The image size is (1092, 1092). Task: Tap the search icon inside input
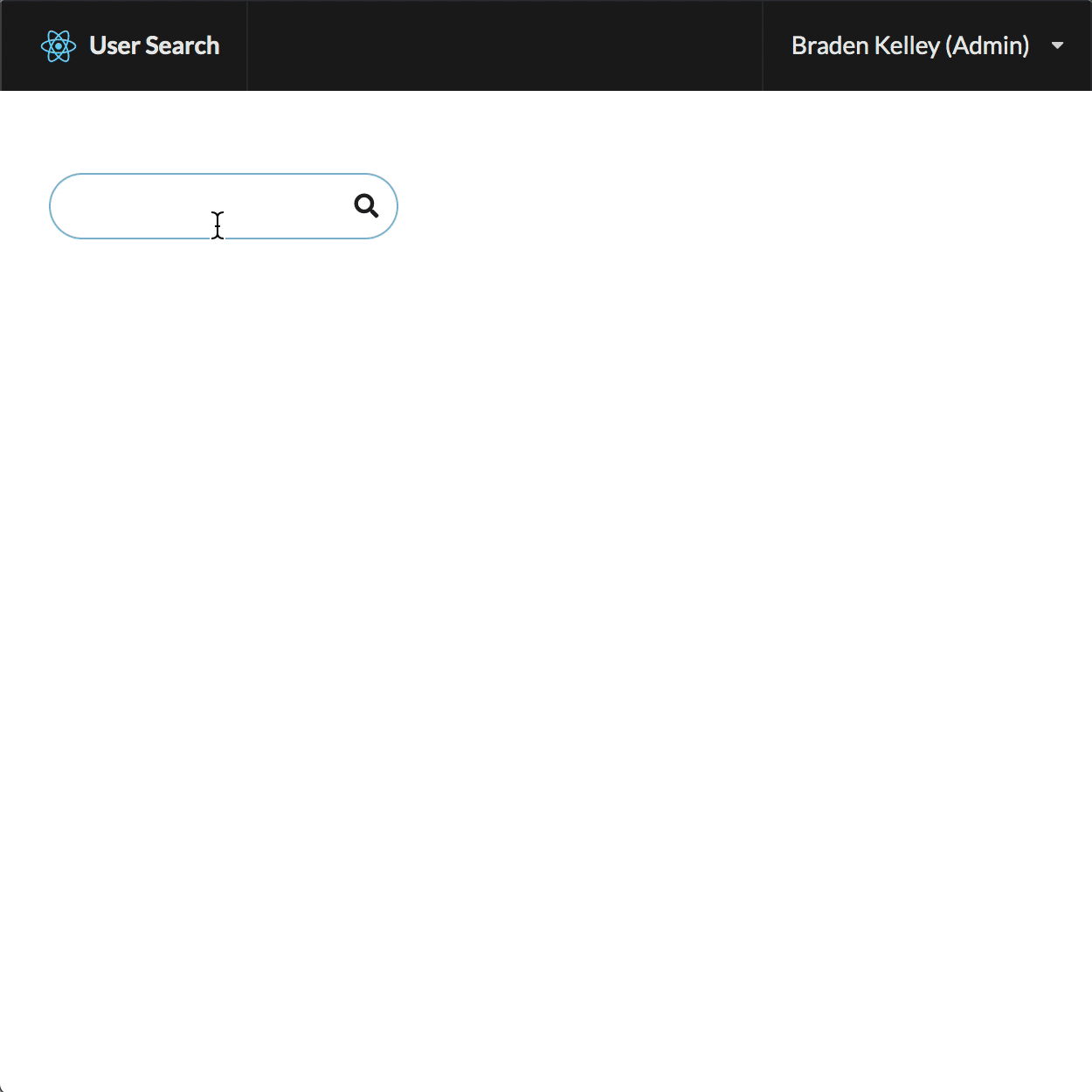click(366, 206)
